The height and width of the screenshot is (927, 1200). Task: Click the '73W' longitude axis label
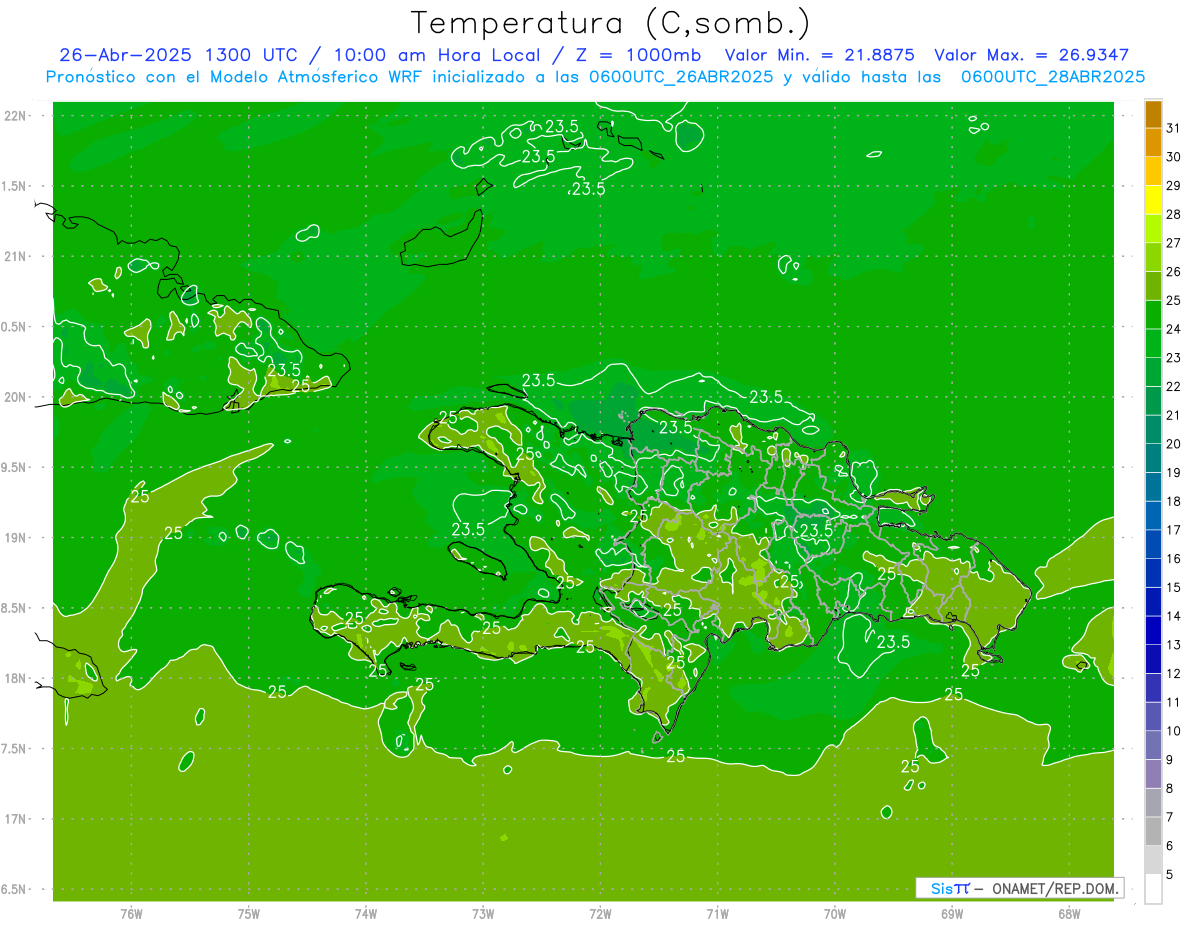(483, 914)
